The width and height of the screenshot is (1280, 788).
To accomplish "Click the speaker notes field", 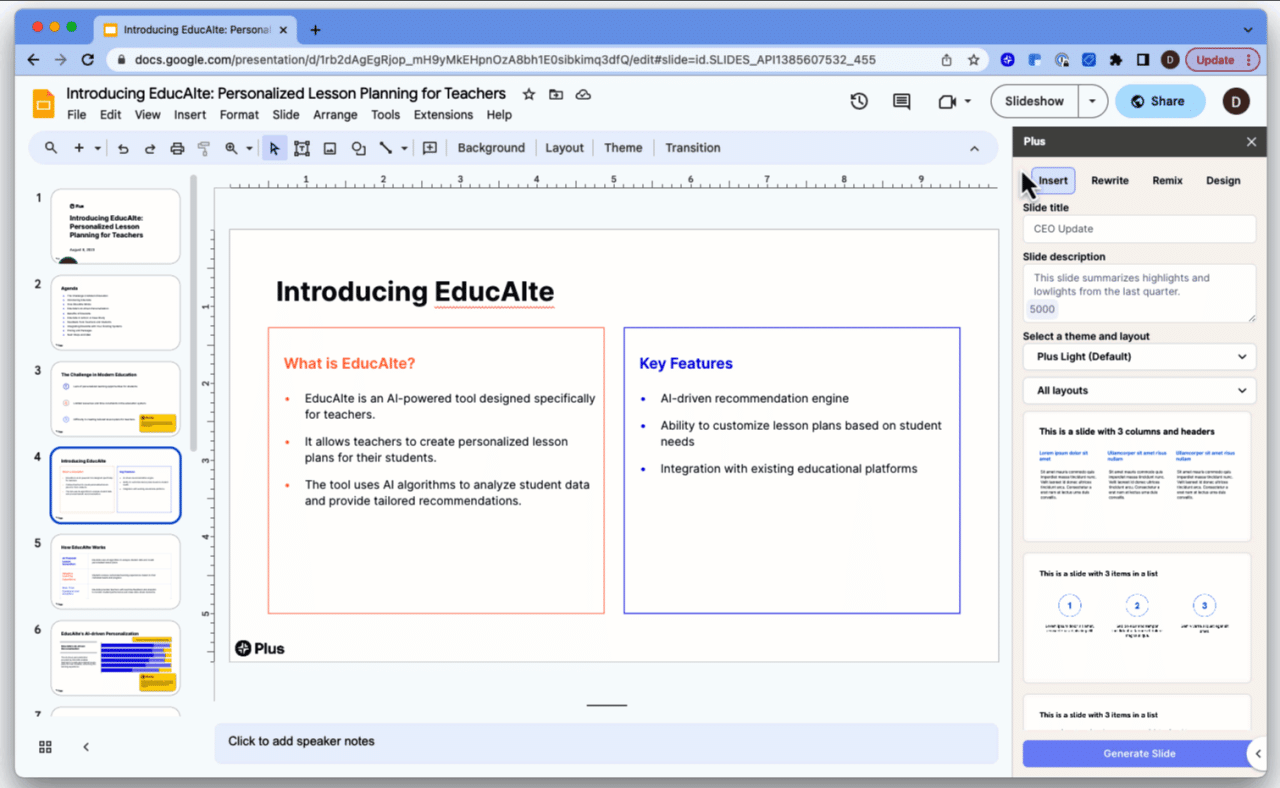I will point(600,741).
